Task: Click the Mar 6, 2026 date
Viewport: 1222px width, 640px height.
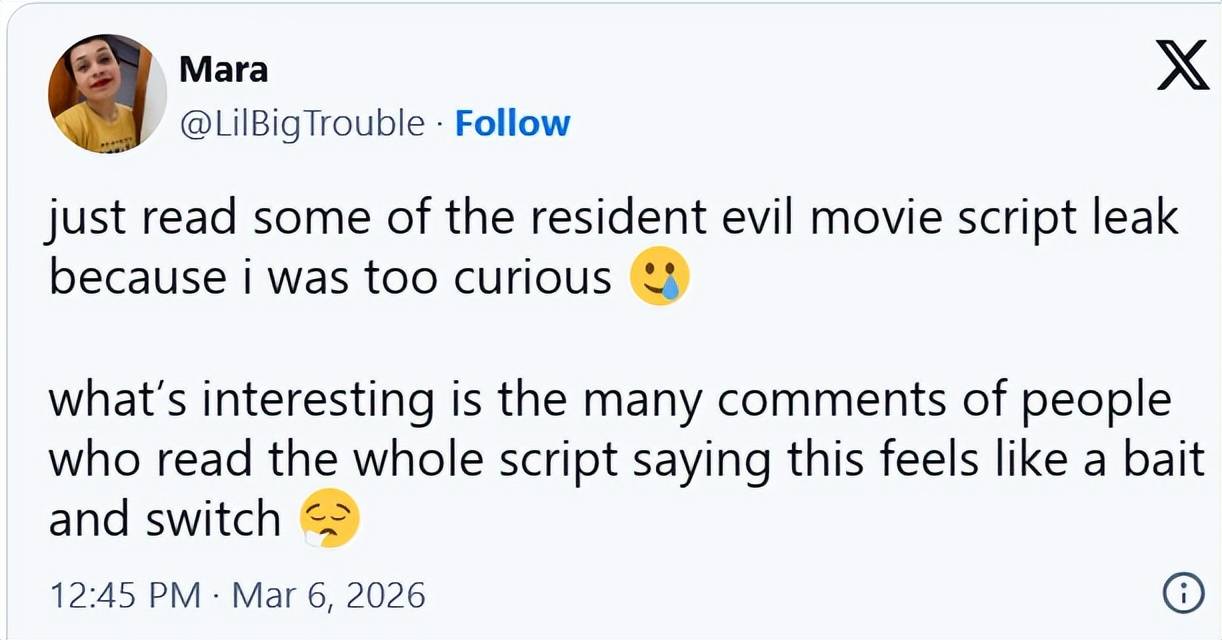Action: (x=328, y=596)
